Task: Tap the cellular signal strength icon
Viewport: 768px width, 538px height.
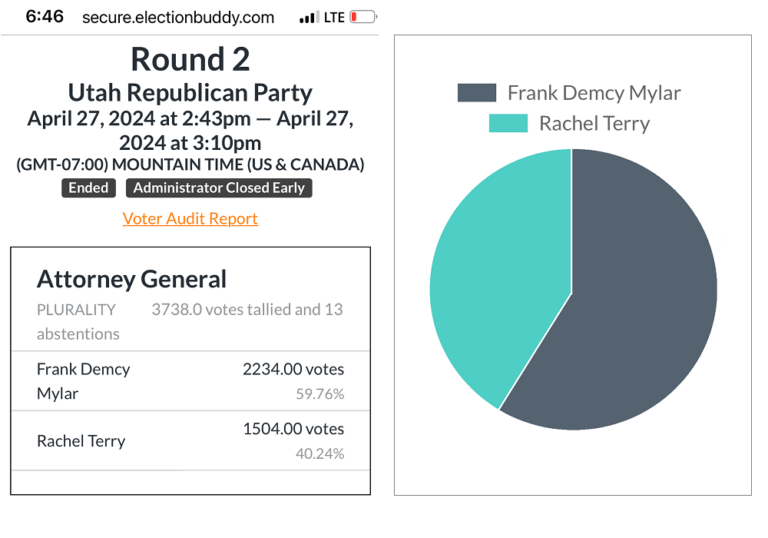Action: (308, 18)
